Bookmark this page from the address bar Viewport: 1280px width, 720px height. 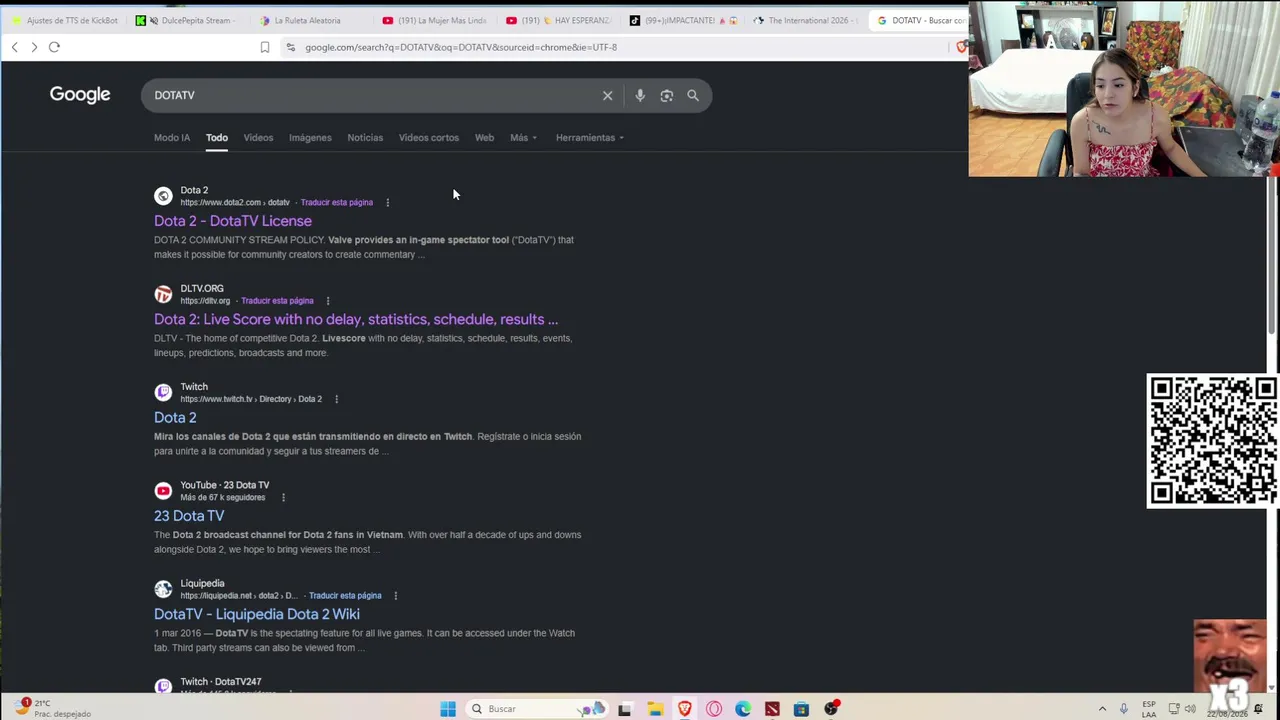click(x=265, y=47)
